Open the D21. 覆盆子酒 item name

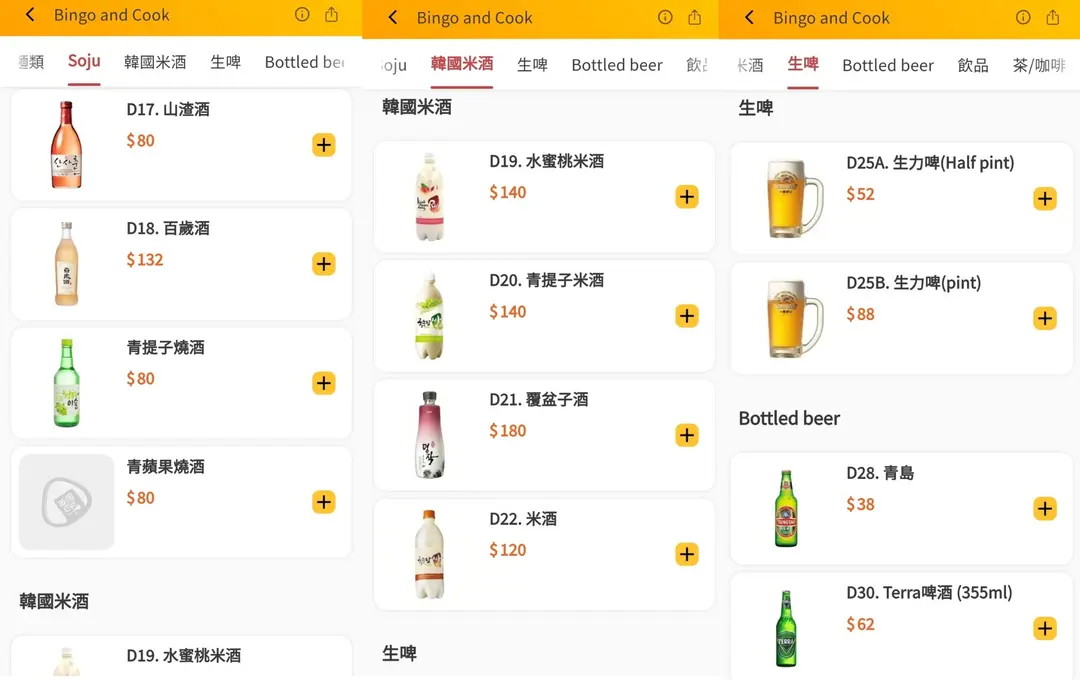click(538, 399)
